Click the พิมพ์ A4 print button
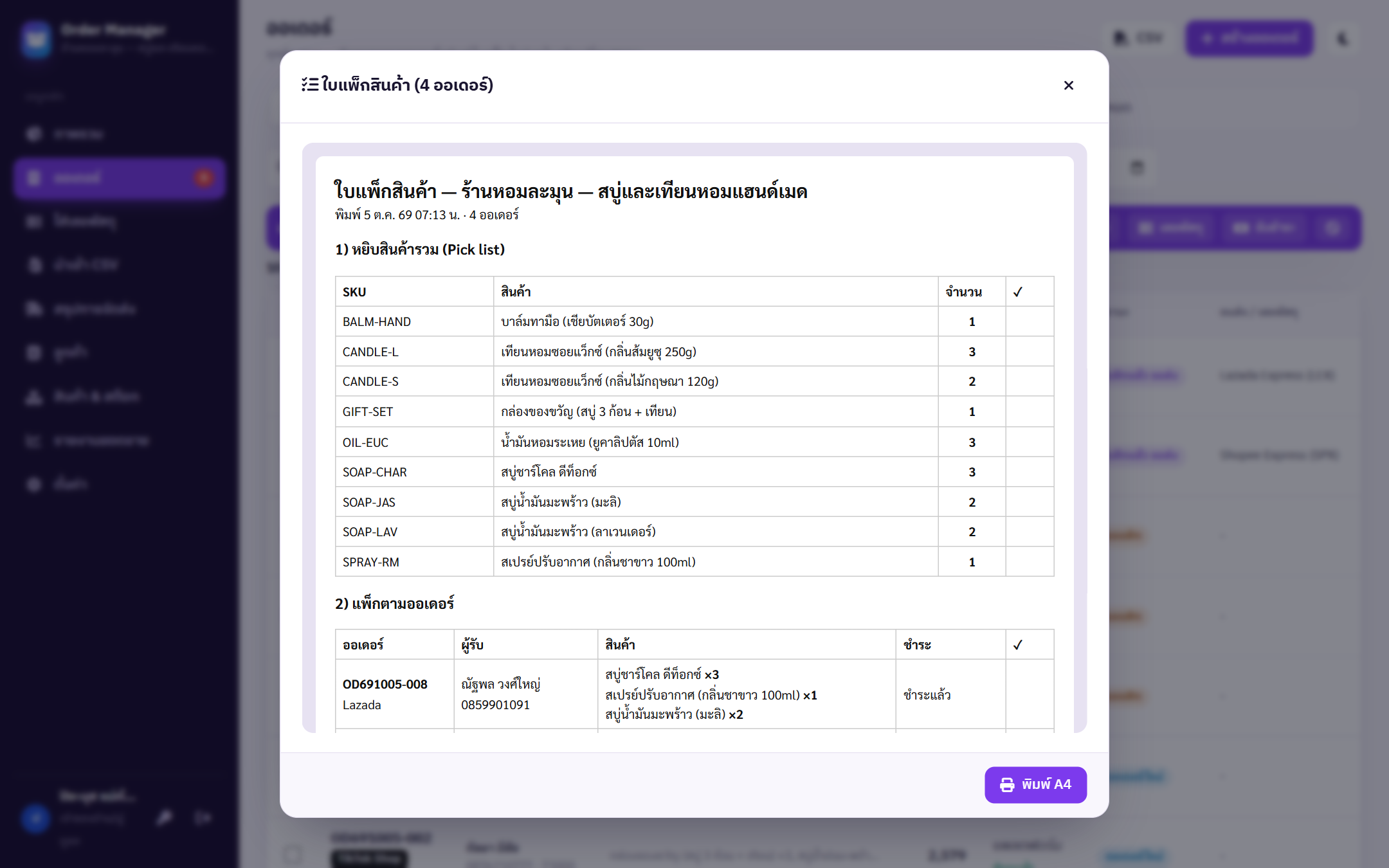1389x868 pixels. (x=1035, y=784)
